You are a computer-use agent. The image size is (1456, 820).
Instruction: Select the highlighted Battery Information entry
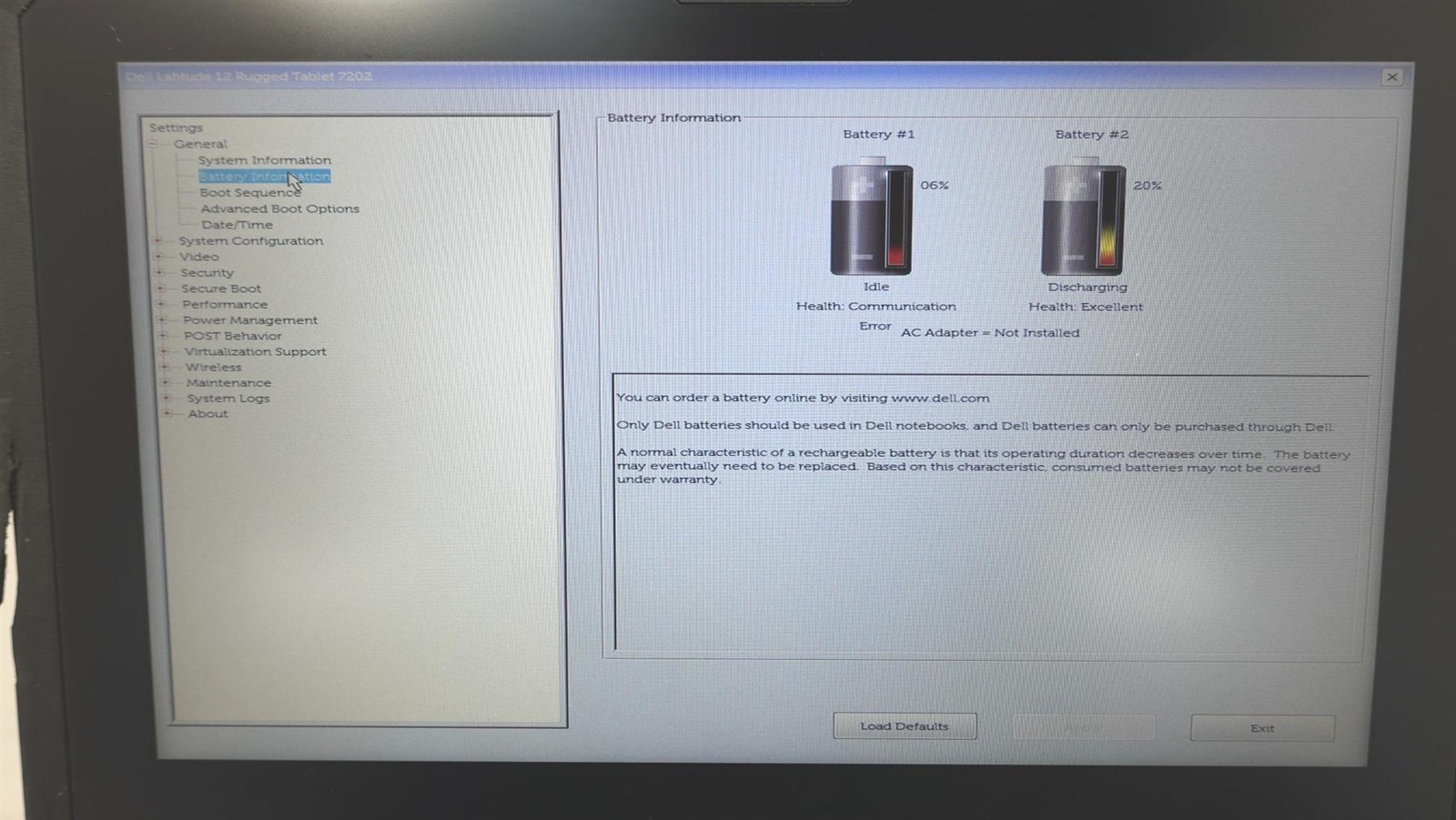pyautogui.click(x=265, y=177)
